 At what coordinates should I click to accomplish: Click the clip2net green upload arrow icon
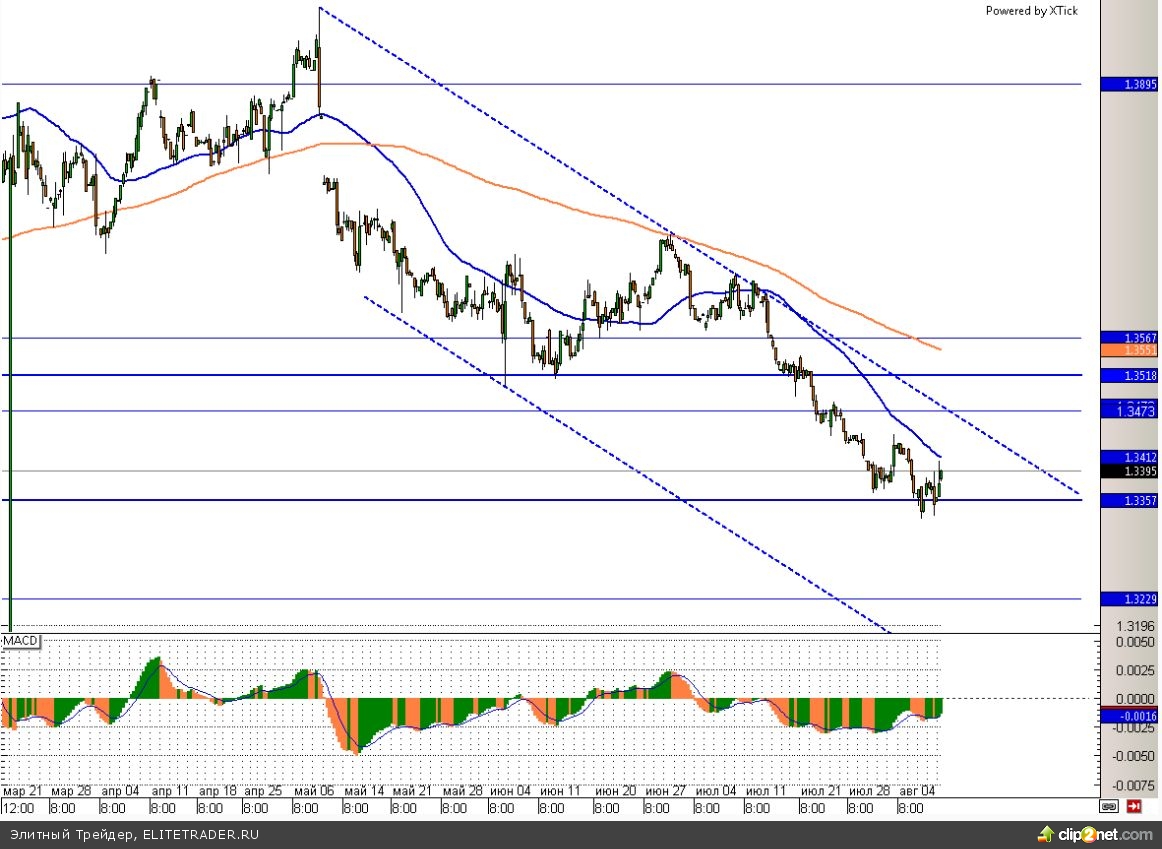[1045, 834]
